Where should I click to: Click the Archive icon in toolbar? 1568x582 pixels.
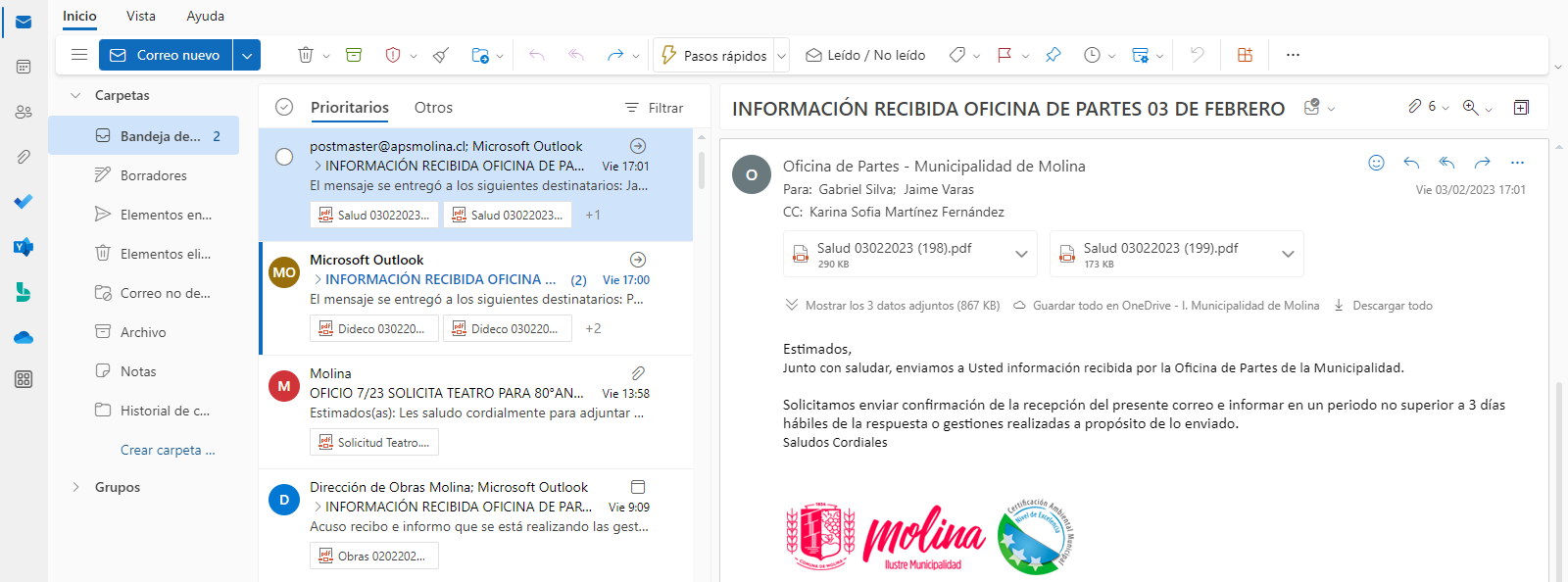(354, 56)
